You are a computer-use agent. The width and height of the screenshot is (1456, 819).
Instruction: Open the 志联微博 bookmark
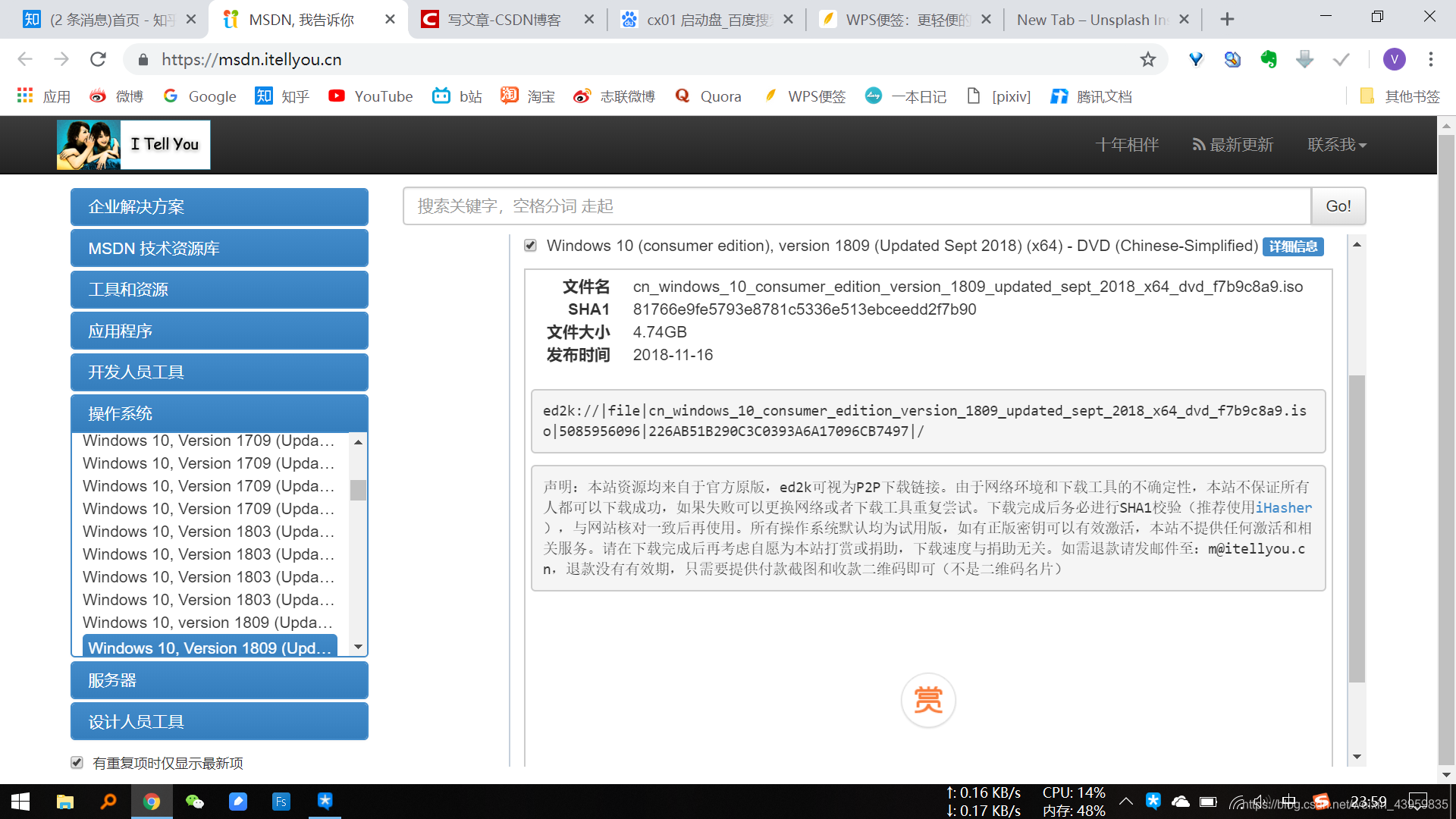[x=615, y=96]
